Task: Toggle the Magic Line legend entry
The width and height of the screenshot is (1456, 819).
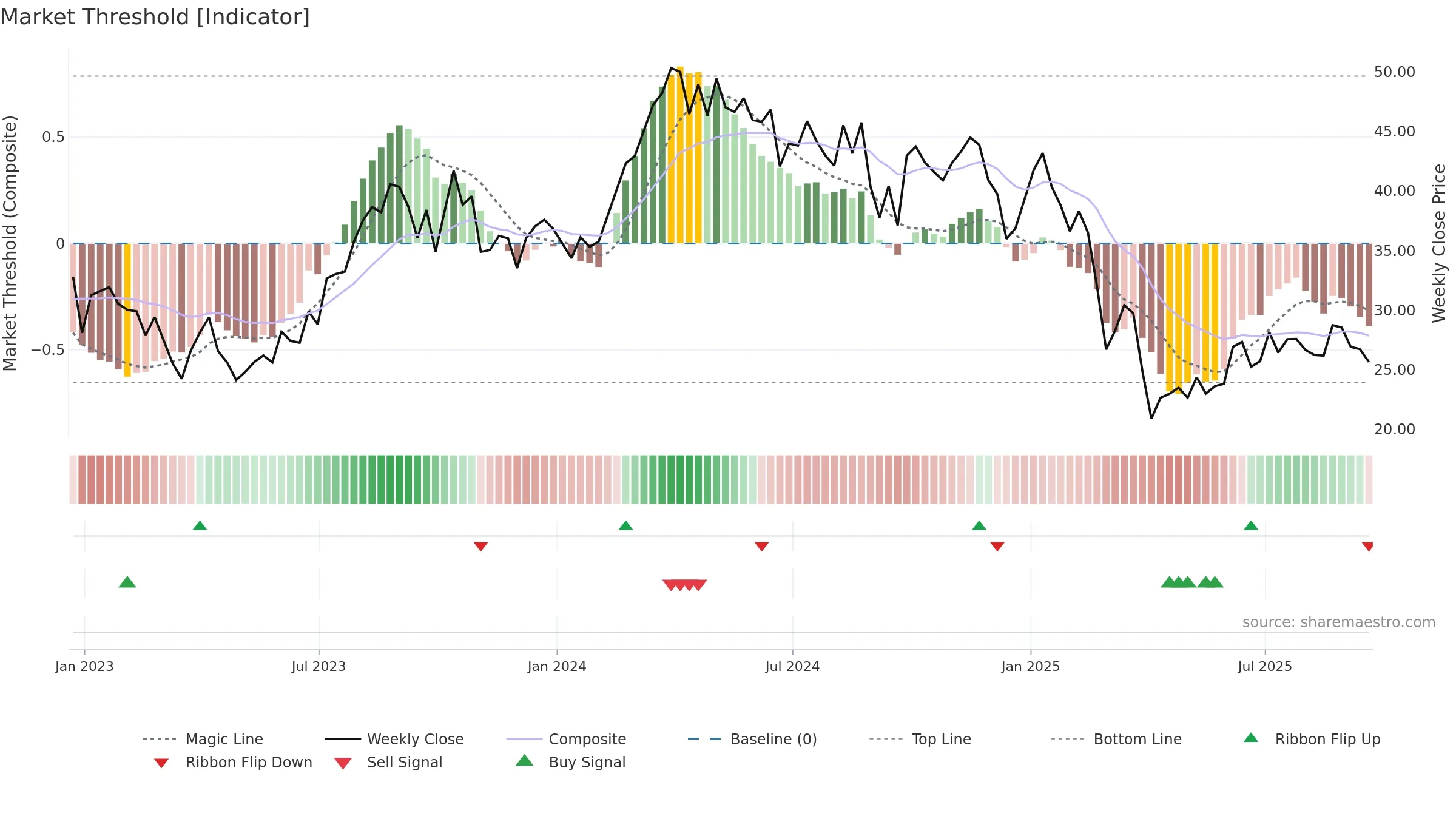Action: coord(203,739)
